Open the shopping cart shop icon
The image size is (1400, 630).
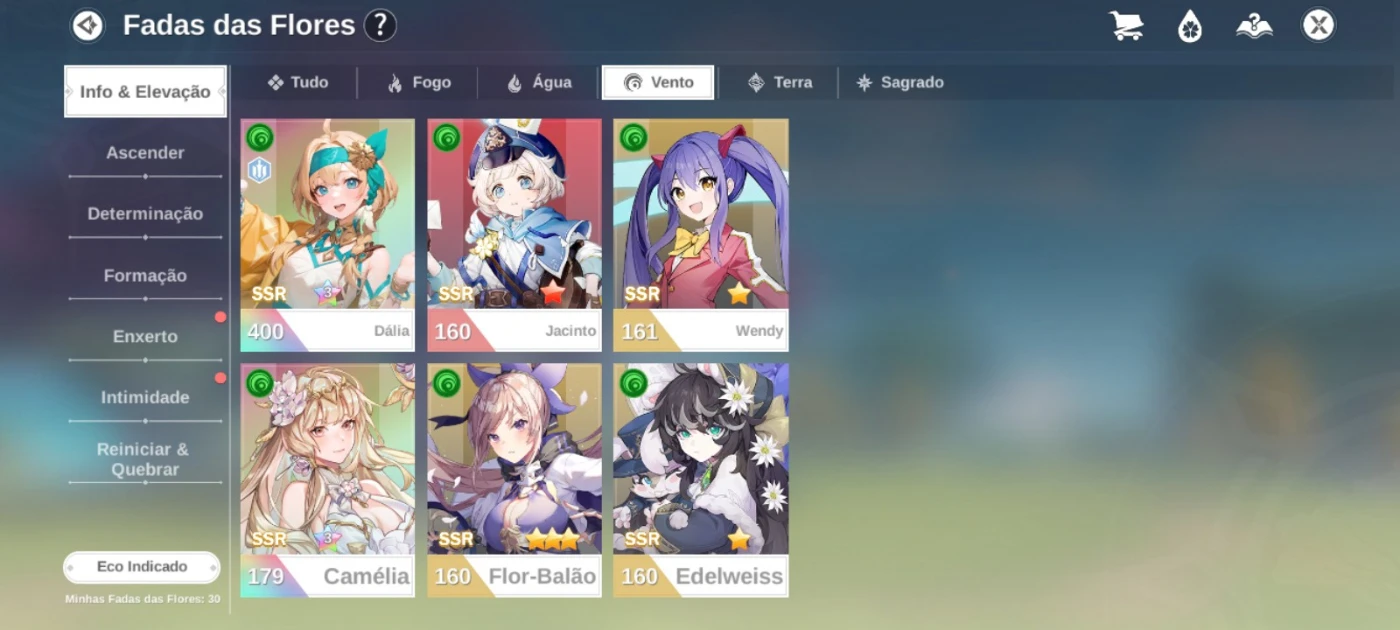pyautogui.click(x=1127, y=25)
